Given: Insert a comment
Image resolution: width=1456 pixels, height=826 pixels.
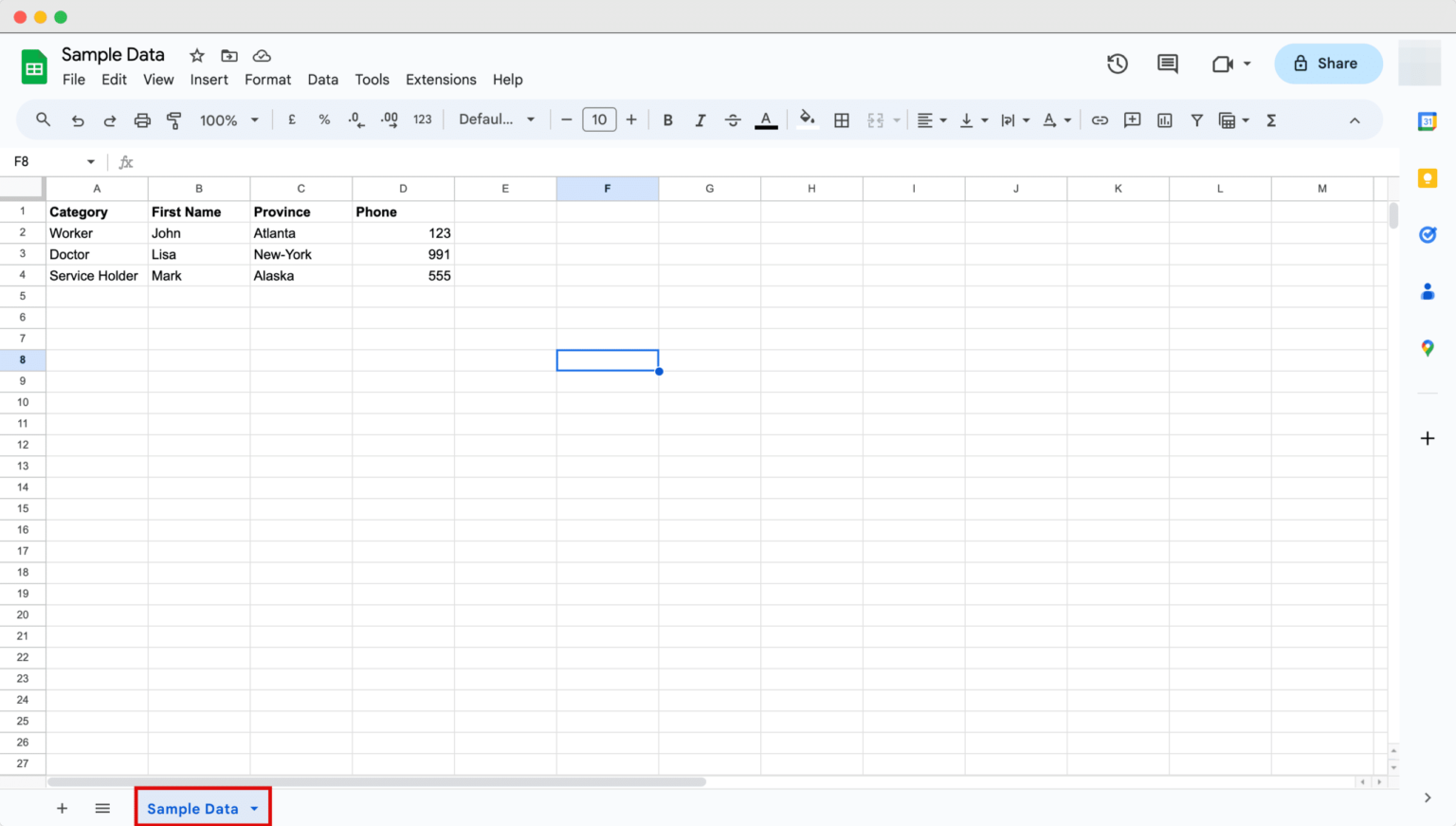Looking at the screenshot, I should (x=1132, y=119).
